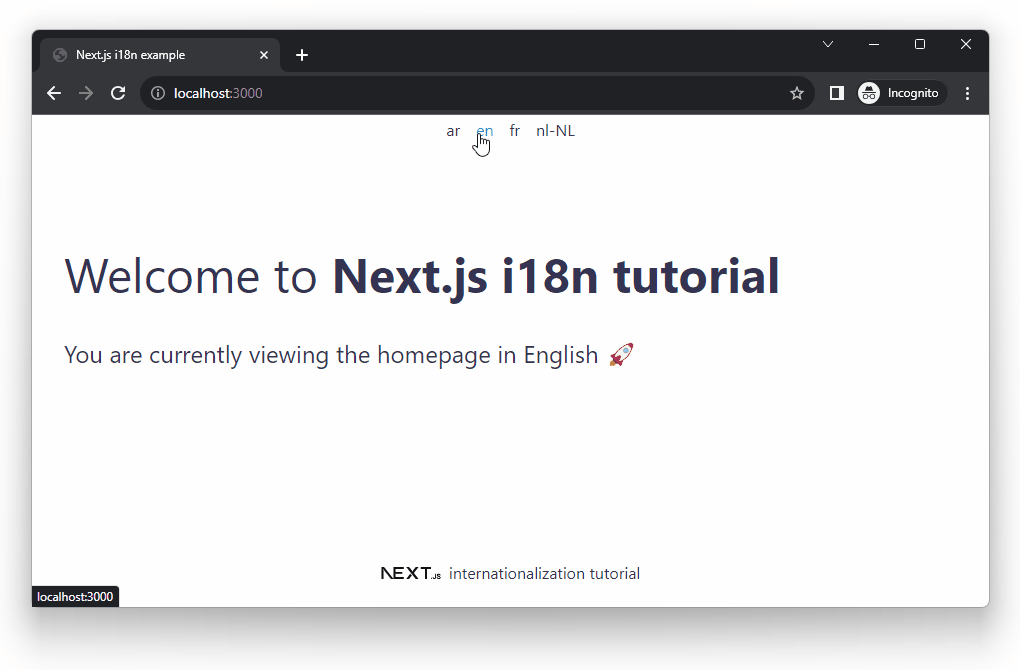The width and height of the screenshot is (1020, 670).
Task: Click the forward navigation arrow
Action: point(86,93)
